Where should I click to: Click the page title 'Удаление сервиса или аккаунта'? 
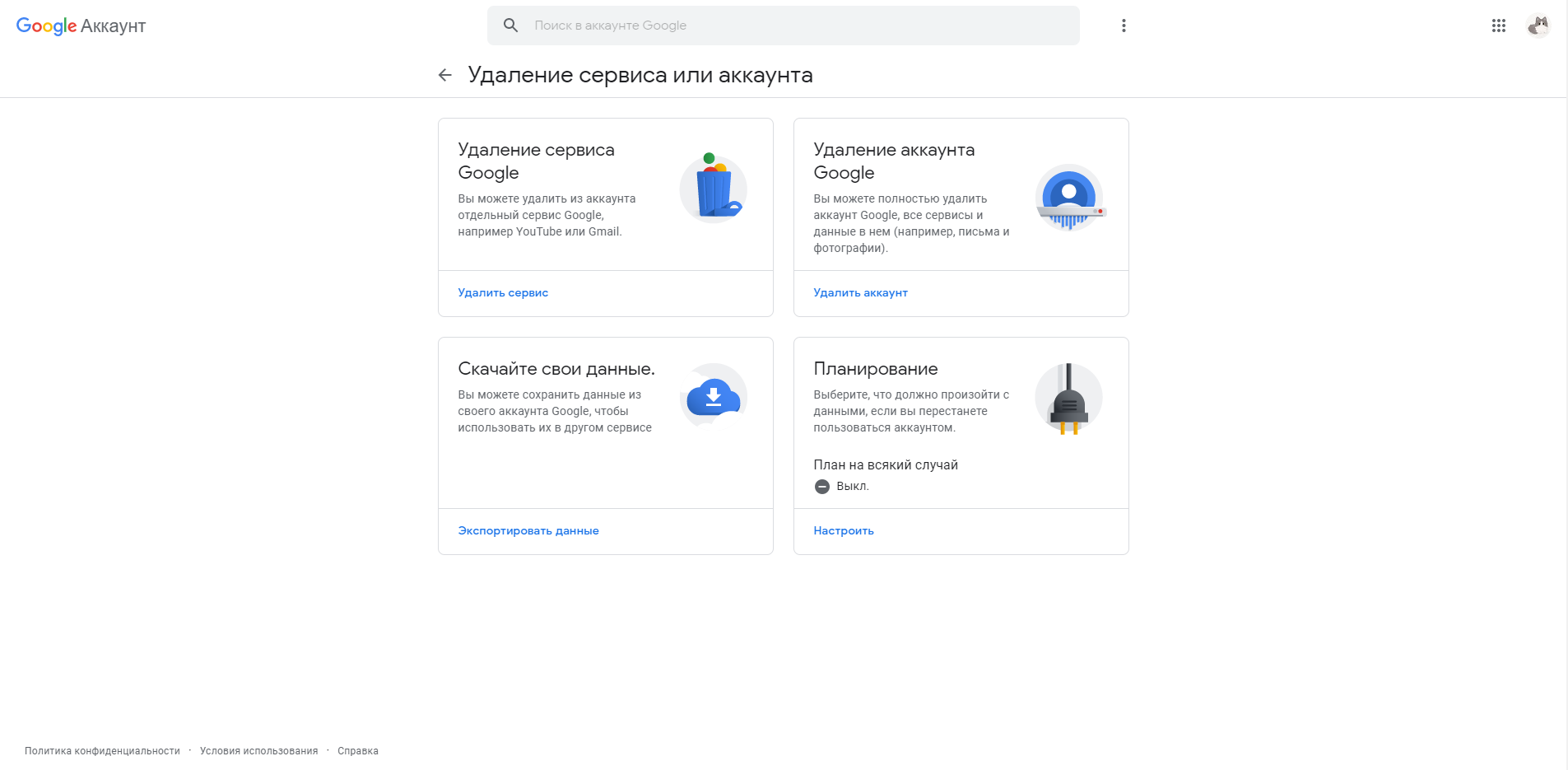640,75
